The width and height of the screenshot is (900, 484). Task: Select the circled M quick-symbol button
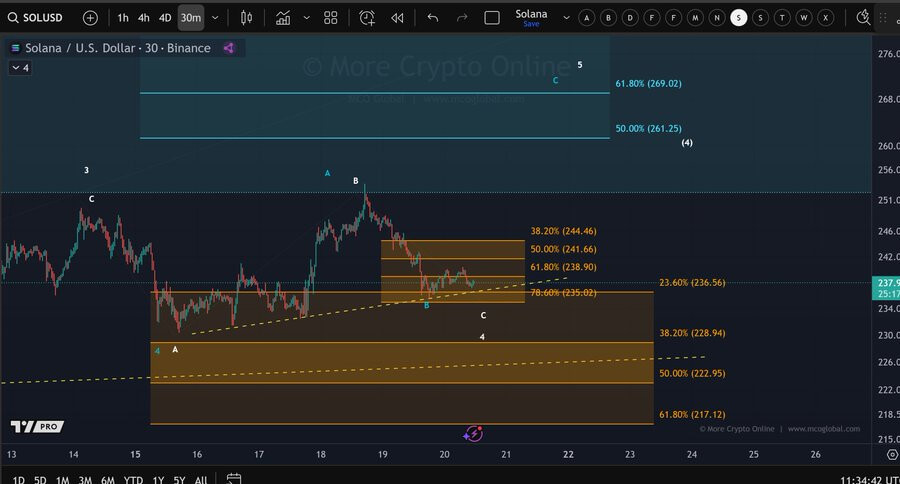tap(695, 18)
